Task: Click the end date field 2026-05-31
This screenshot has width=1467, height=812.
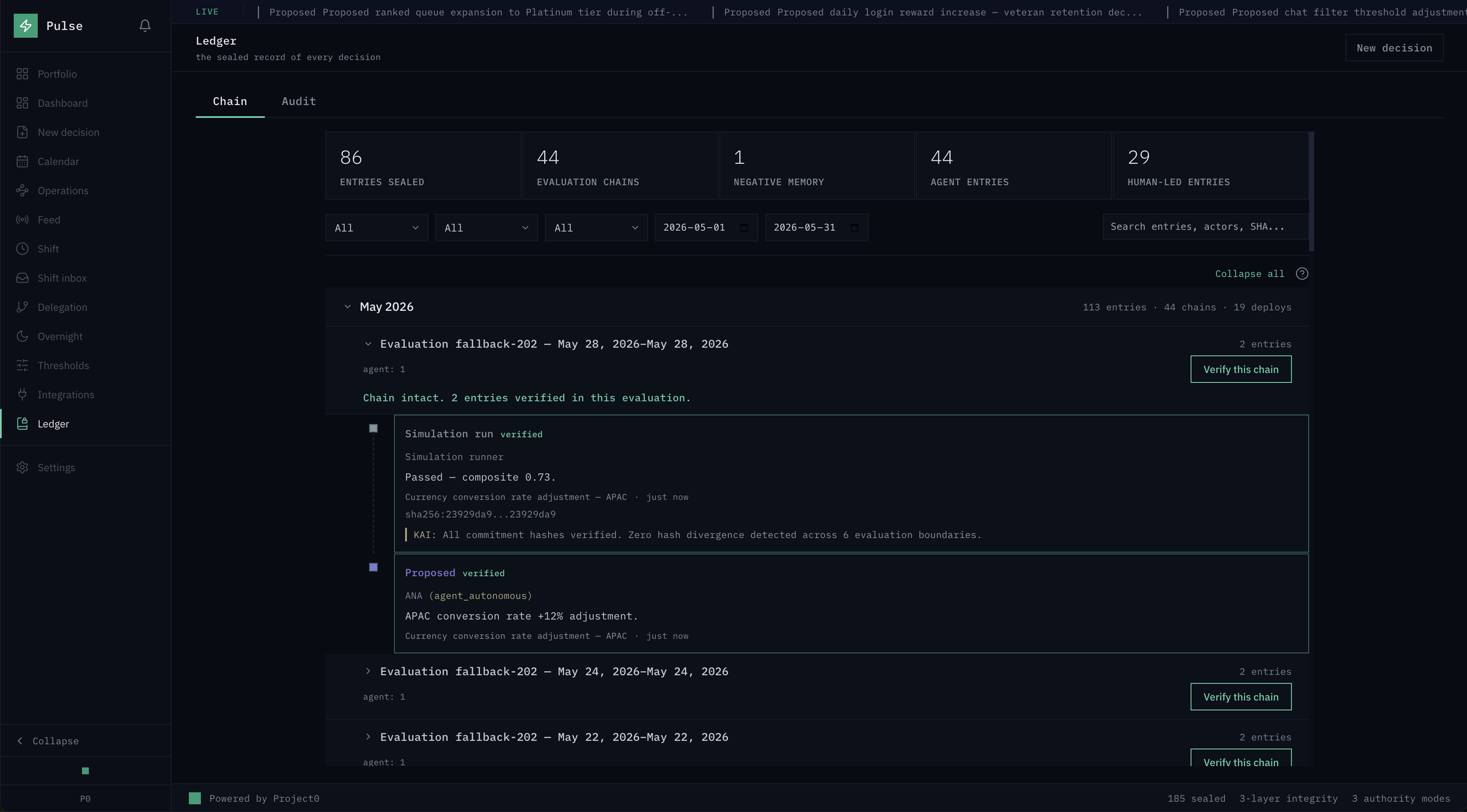Action: point(817,227)
